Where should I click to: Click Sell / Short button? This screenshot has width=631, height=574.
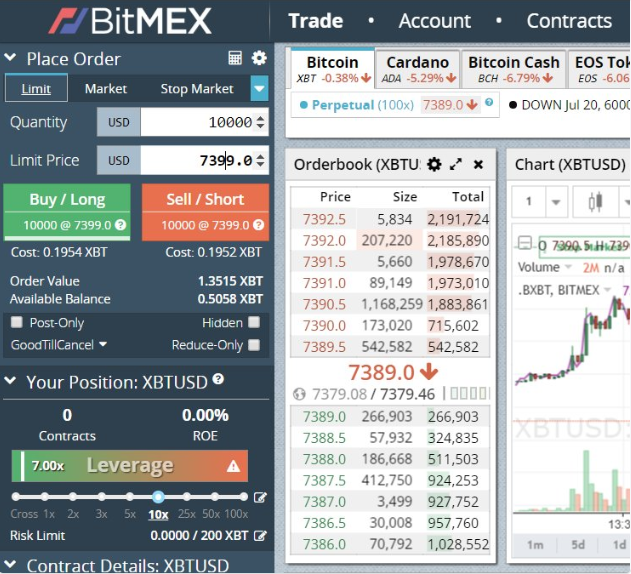[x=205, y=212]
